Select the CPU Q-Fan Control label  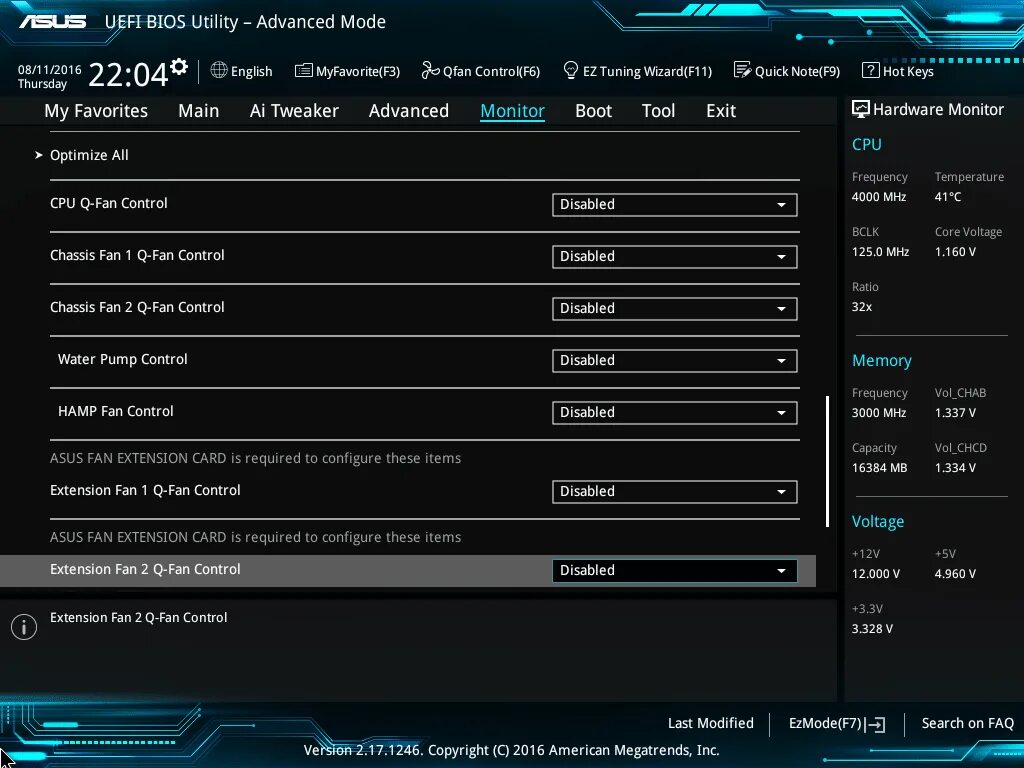(x=108, y=203)
